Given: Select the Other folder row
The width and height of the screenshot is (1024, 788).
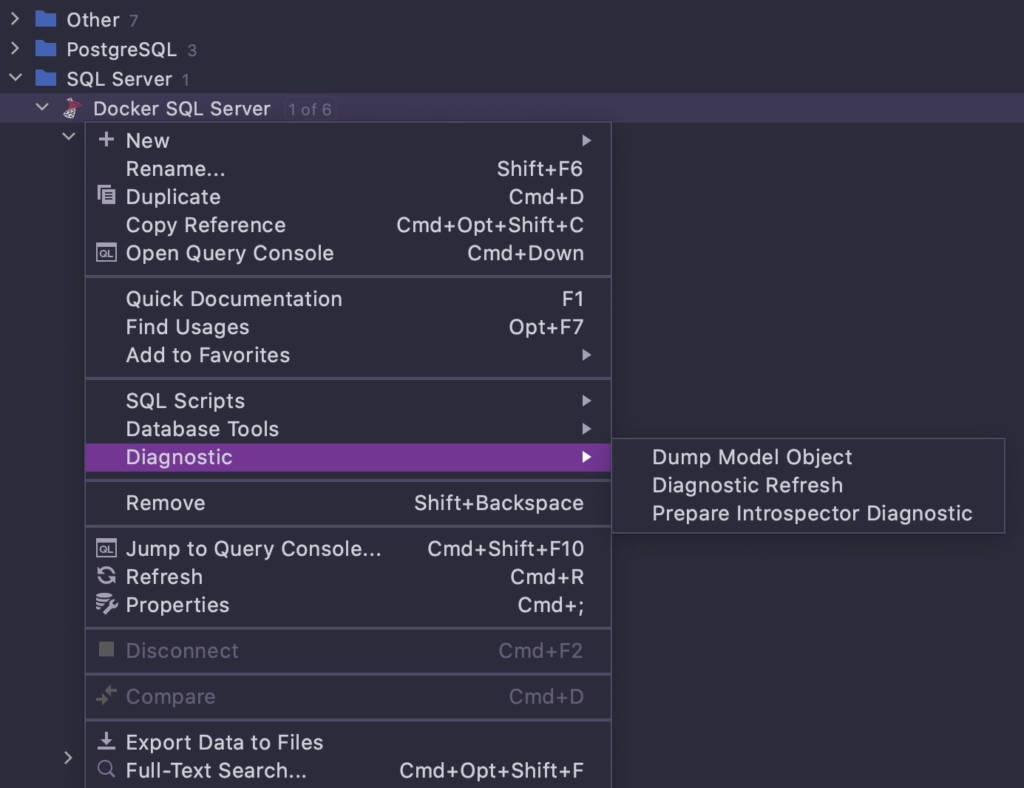Looking at the screenshot, I should point(512,20).
